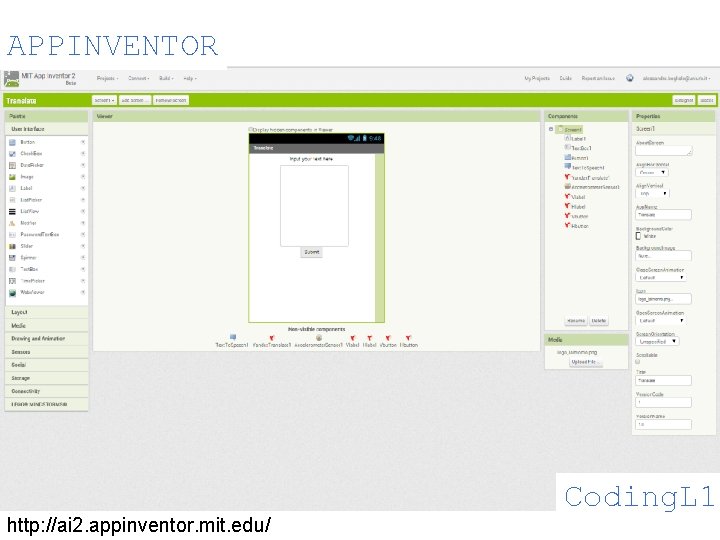Screen dimensions: 720x540
Task: Click Delete in the Components panel
Action: (599, 321)
